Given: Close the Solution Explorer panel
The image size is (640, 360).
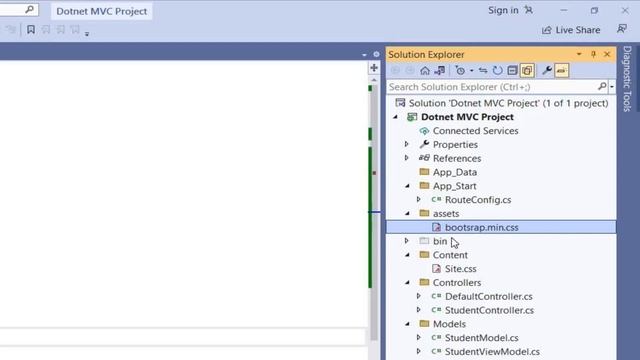Looking at the screenshot, I should coord(607,54).
